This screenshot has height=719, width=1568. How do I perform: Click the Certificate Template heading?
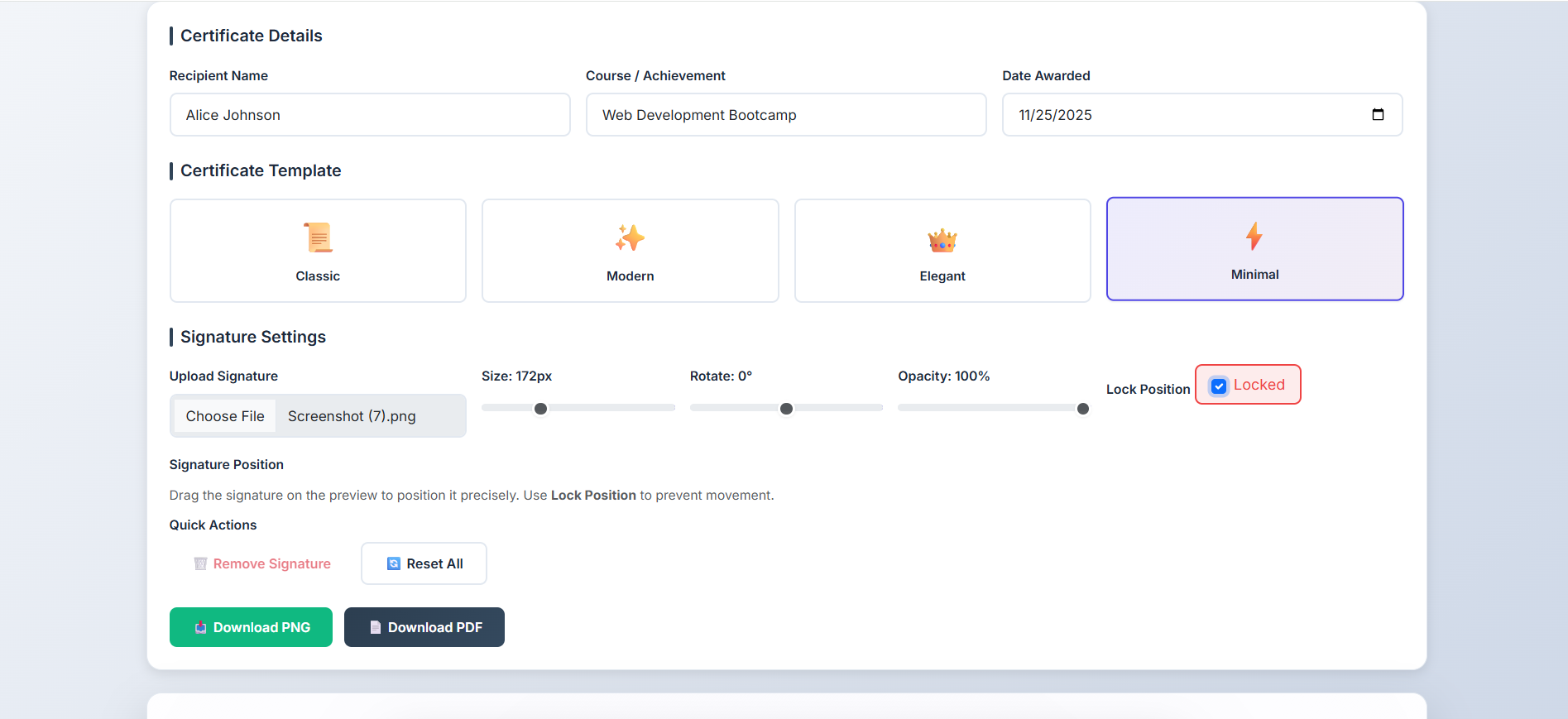coord(261,170)
